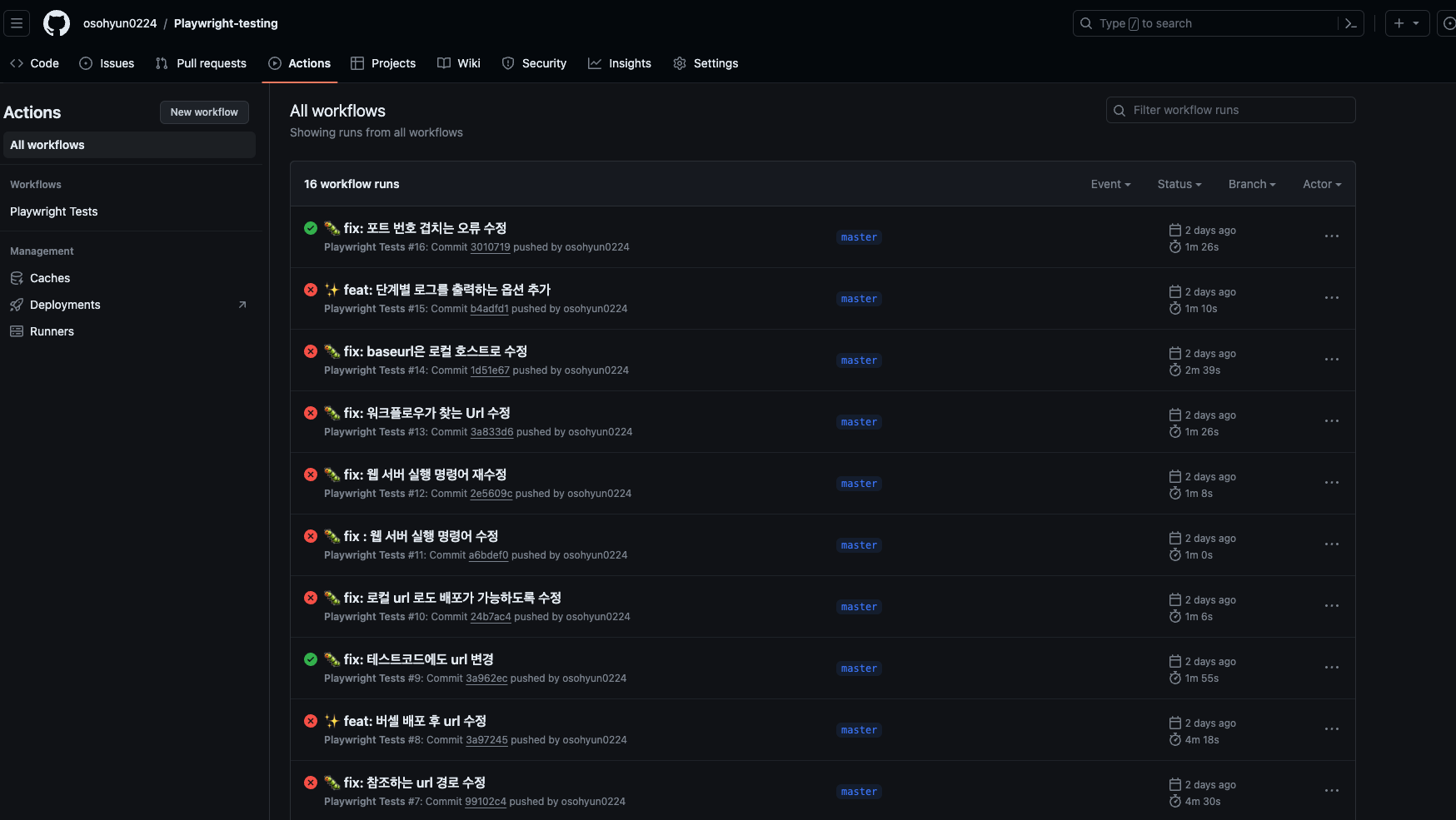Click the filter search magnifier icon
1456x820 pixels.
point(1119,110)
